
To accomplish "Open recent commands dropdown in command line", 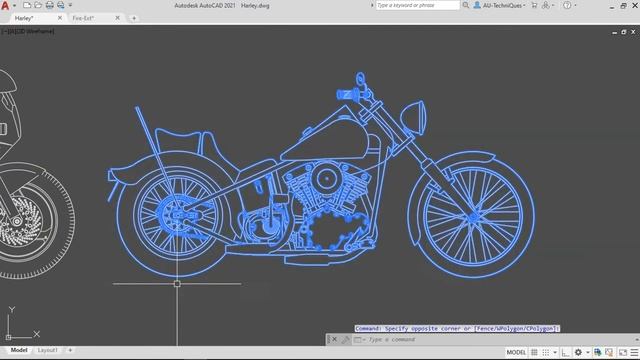I will [359, 340].
